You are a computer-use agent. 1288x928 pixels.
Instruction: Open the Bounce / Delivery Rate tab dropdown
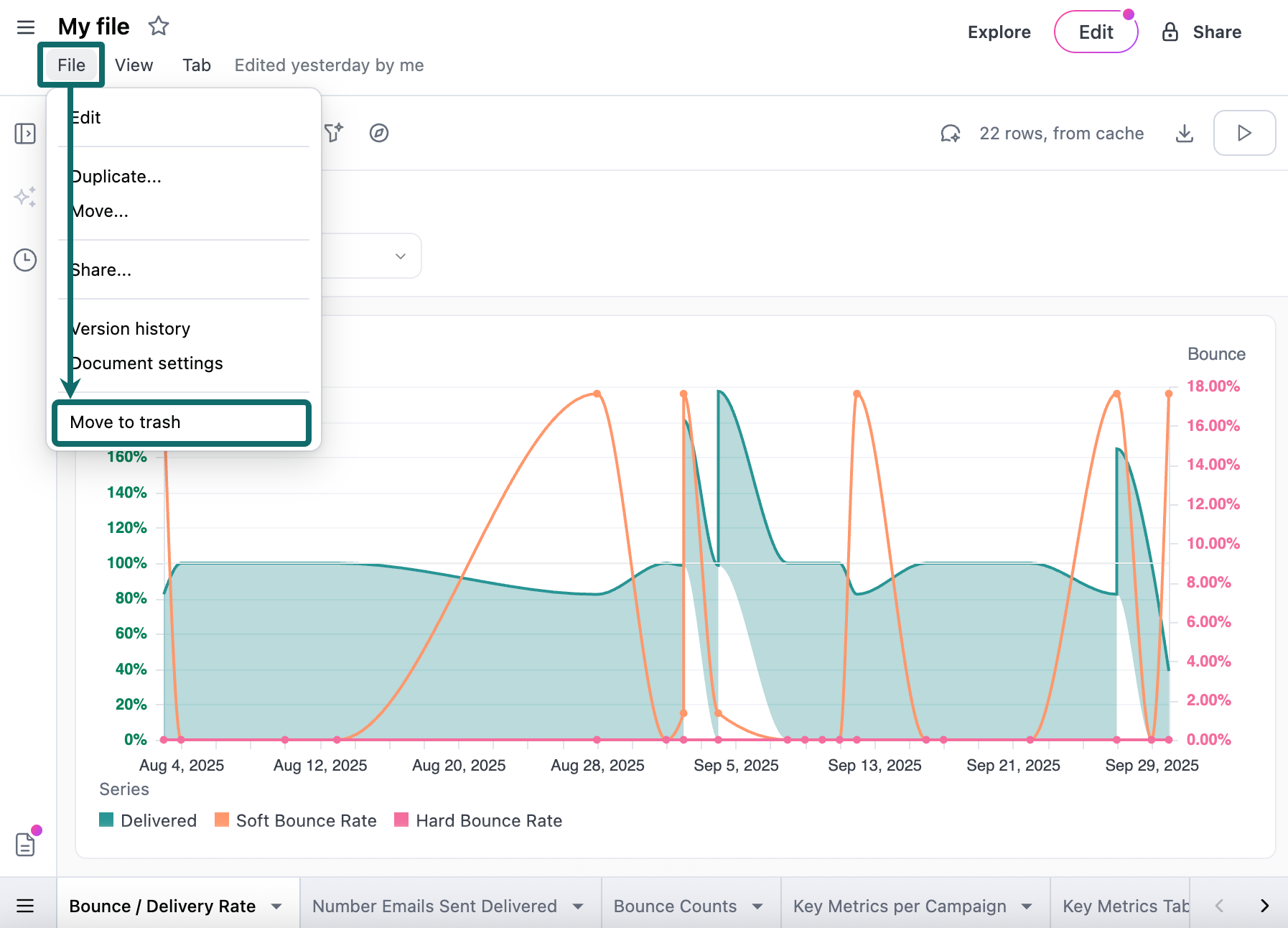[277, 906]
